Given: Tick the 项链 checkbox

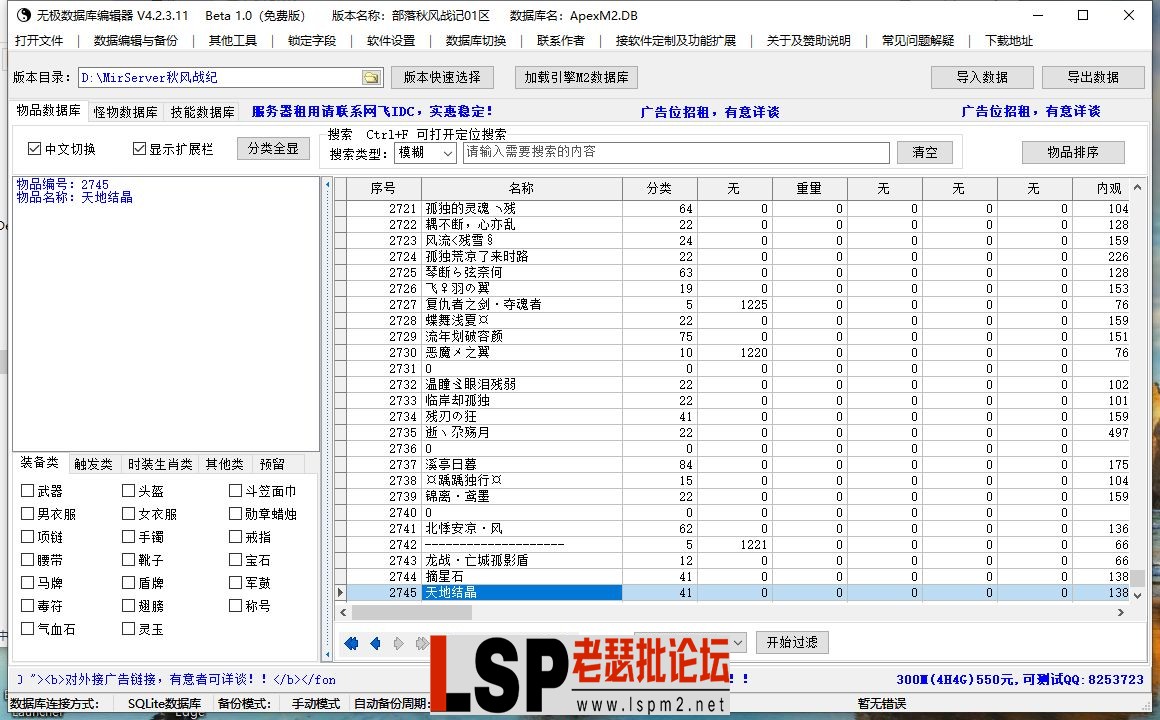Looking at the screenshot, I should coord(27,536).
